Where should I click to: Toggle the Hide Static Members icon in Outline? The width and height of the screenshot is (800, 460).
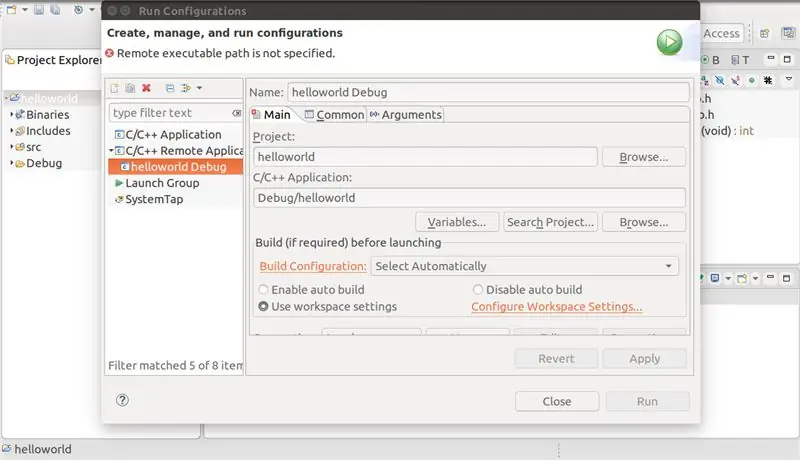pos(735,81)
